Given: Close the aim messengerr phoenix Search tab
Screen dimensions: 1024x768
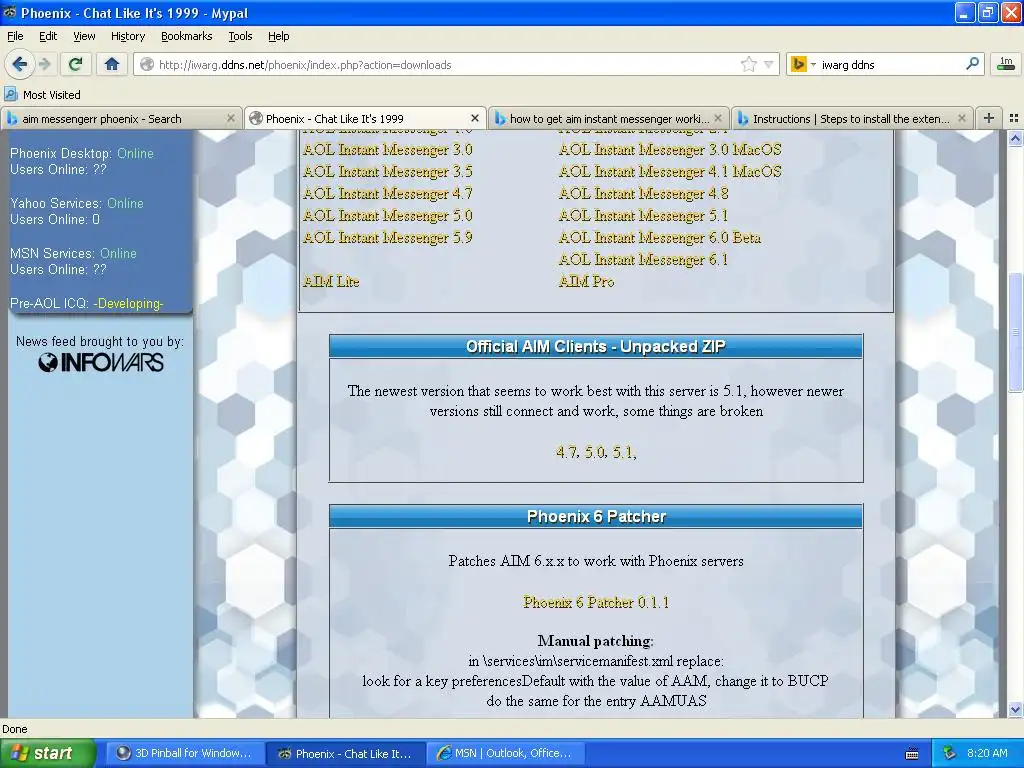Looking at the screenshot, I should 231,118.
